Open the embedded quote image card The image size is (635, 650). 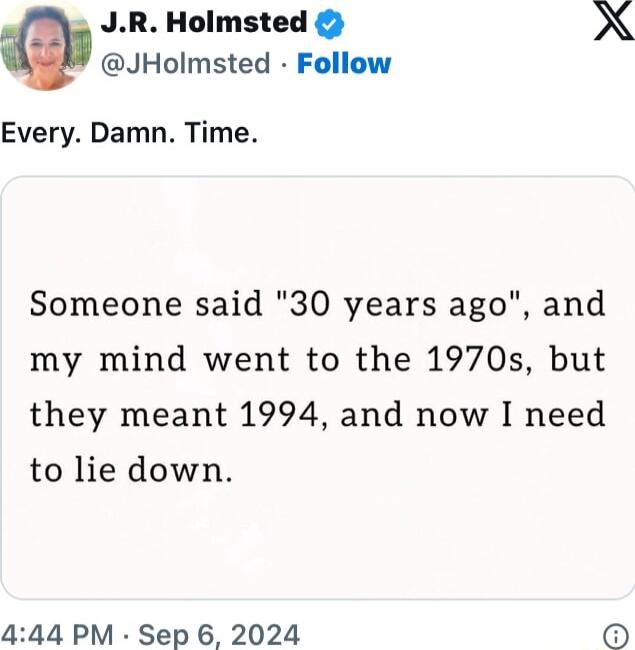(318, 388)
